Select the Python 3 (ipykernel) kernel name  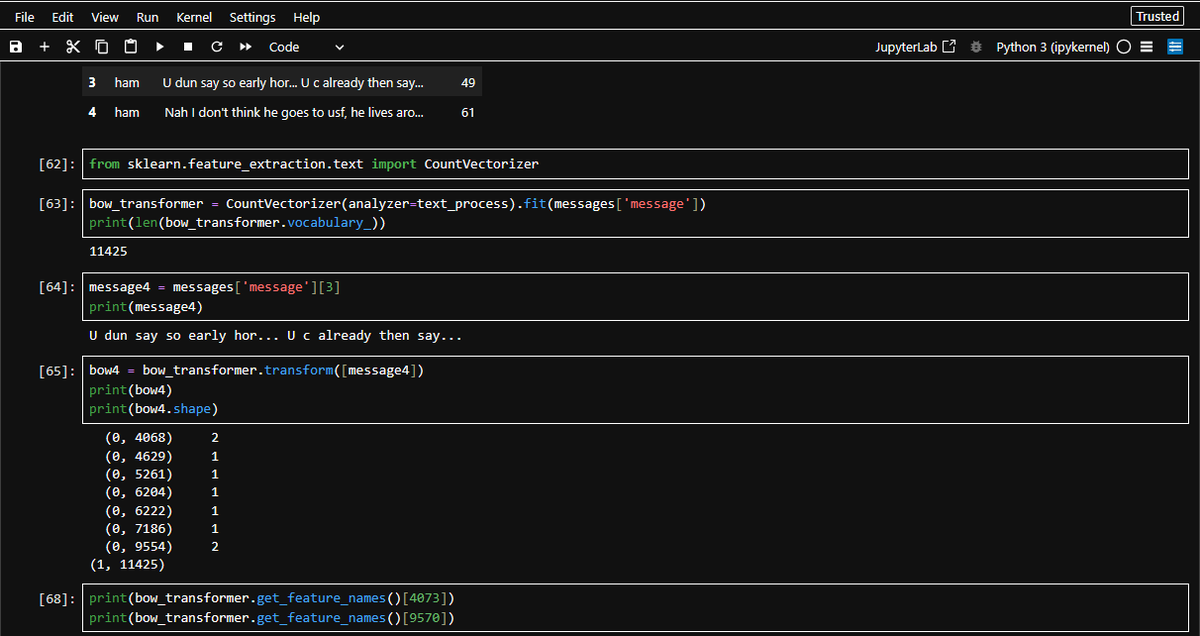click(x=1053, y=47)
